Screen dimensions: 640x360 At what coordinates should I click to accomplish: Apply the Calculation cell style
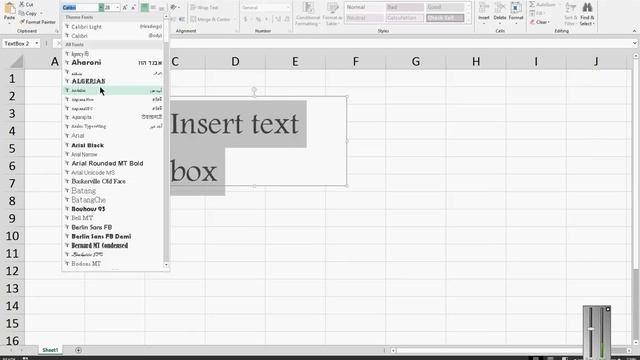coord(404,18)
